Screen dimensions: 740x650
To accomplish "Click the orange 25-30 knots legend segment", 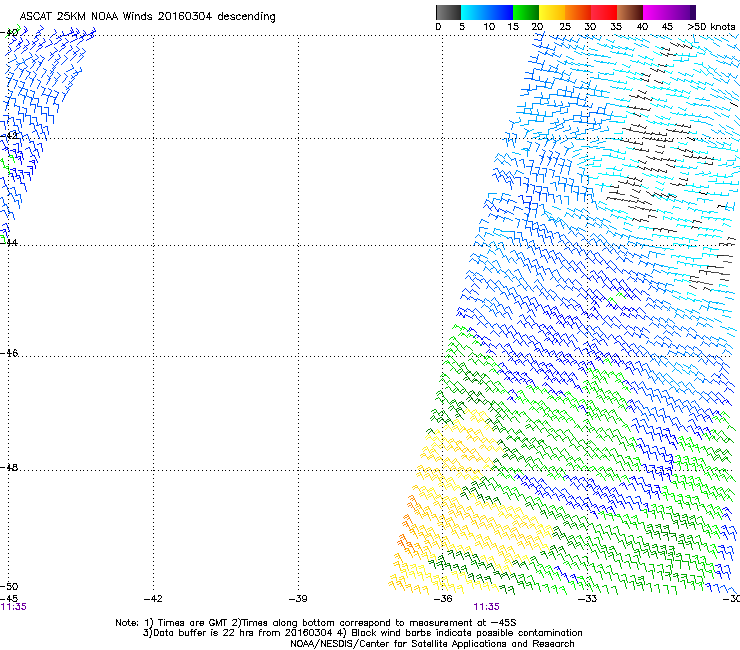I will tap(578, 12).
